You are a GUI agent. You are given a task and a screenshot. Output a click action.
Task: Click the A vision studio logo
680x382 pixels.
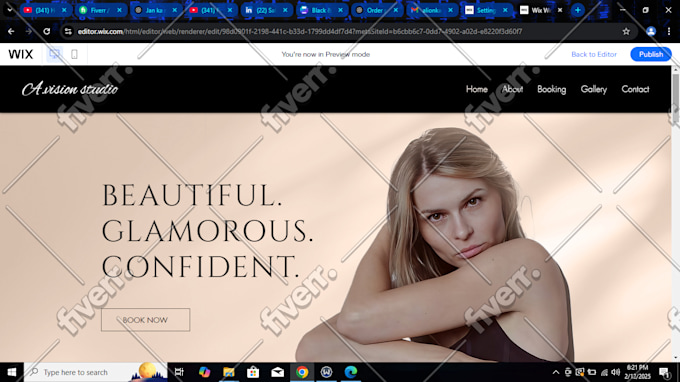point(70,89)
